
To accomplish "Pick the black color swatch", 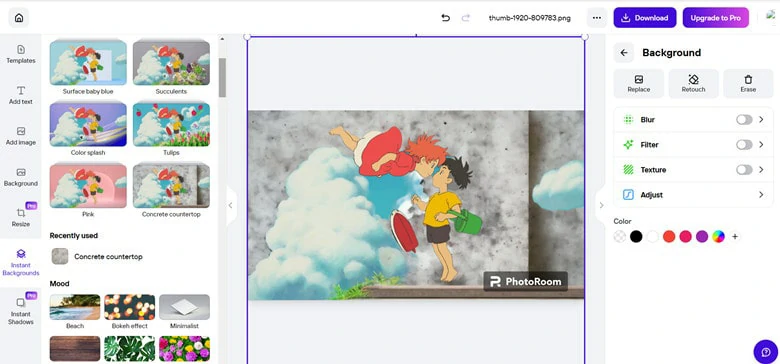I will (636, 237).
